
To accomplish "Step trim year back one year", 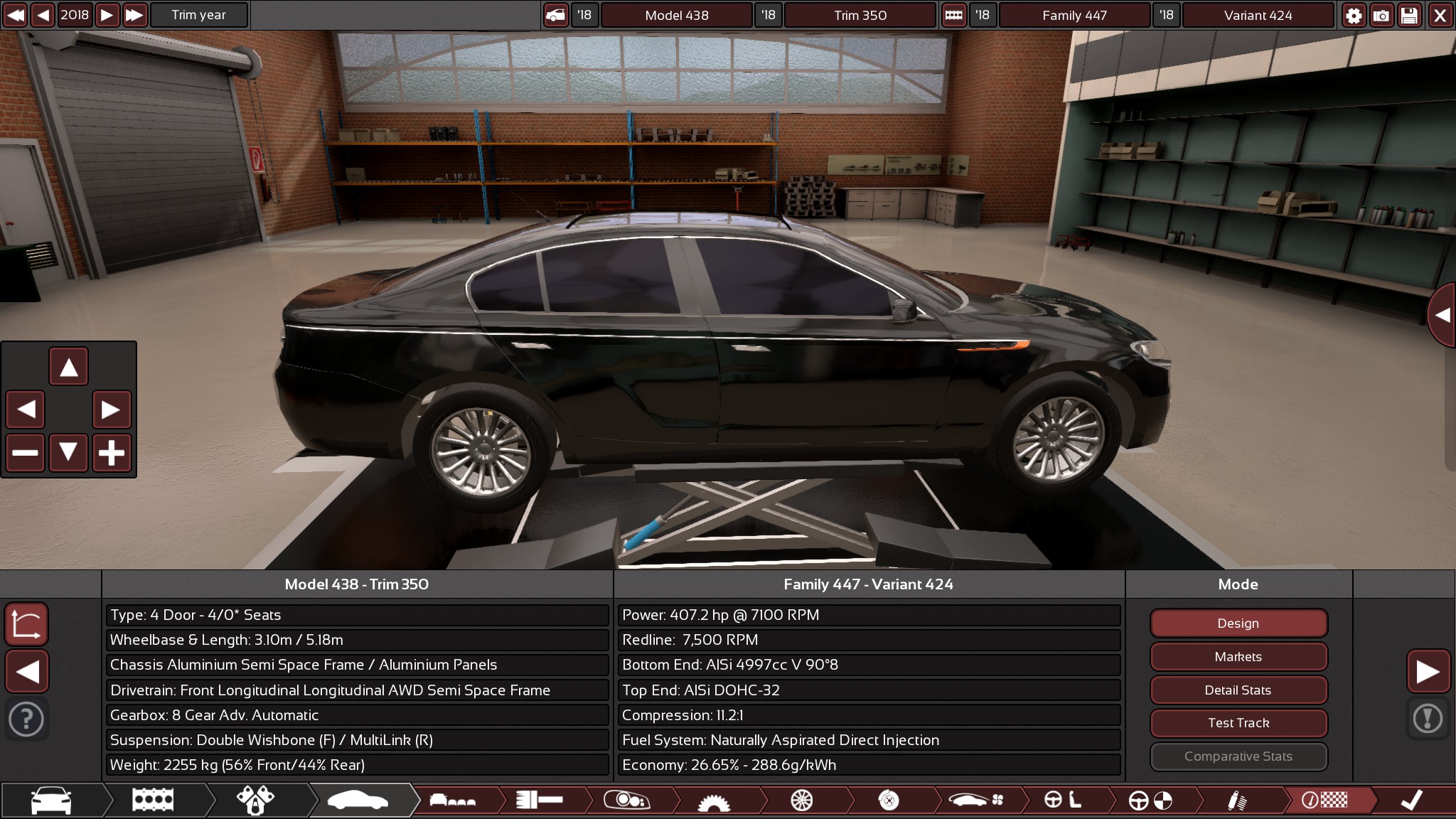I will (x=43, y=15).
